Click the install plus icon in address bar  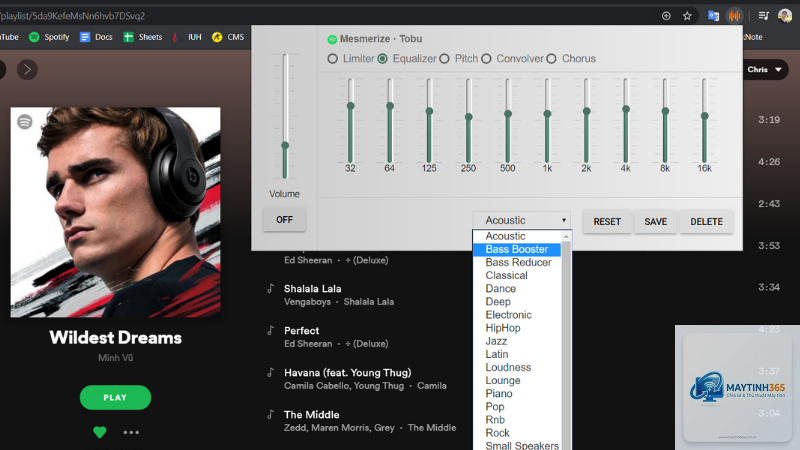point(666,16)
